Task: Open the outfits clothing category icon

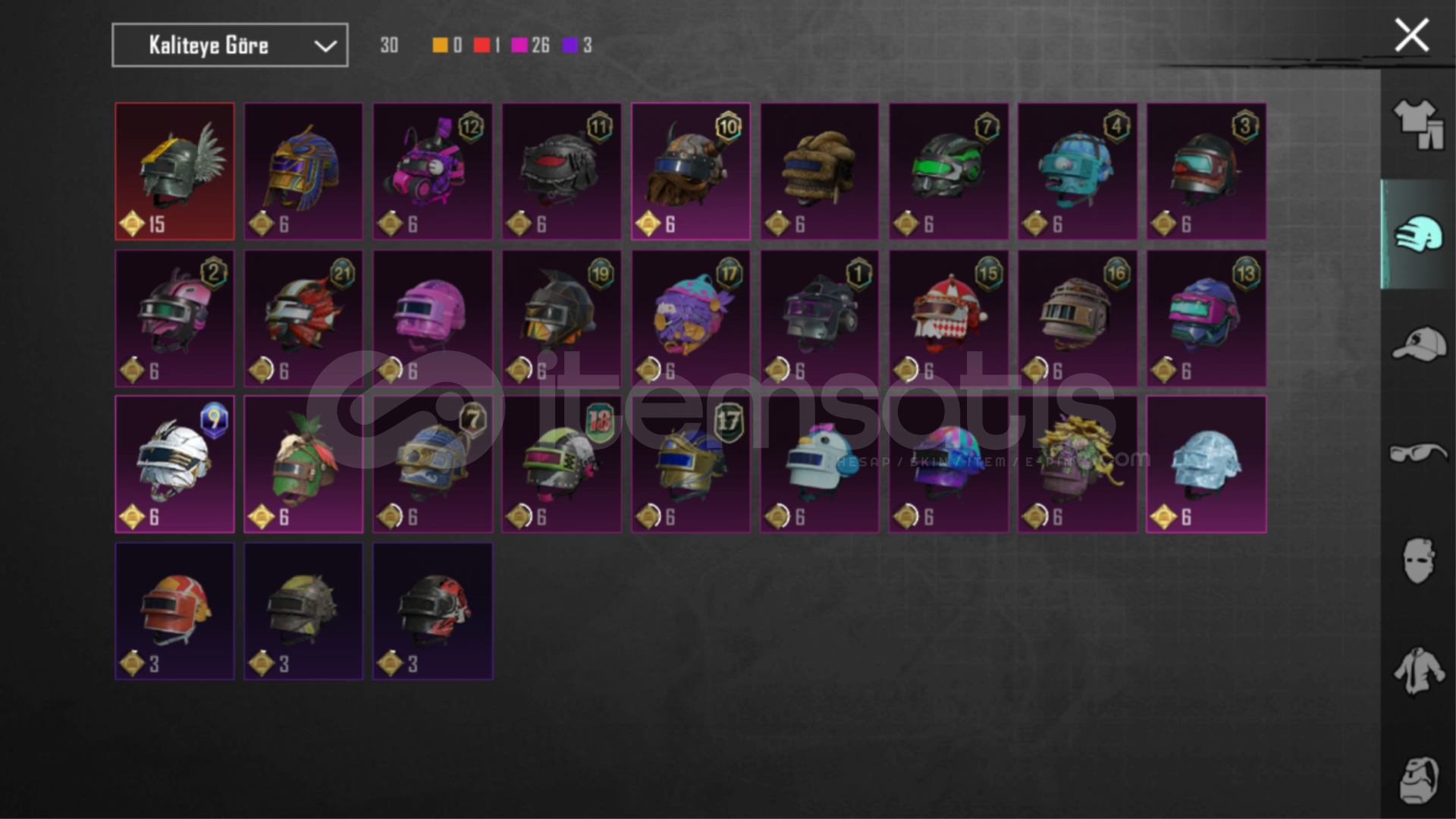Action: point(1418,125)
